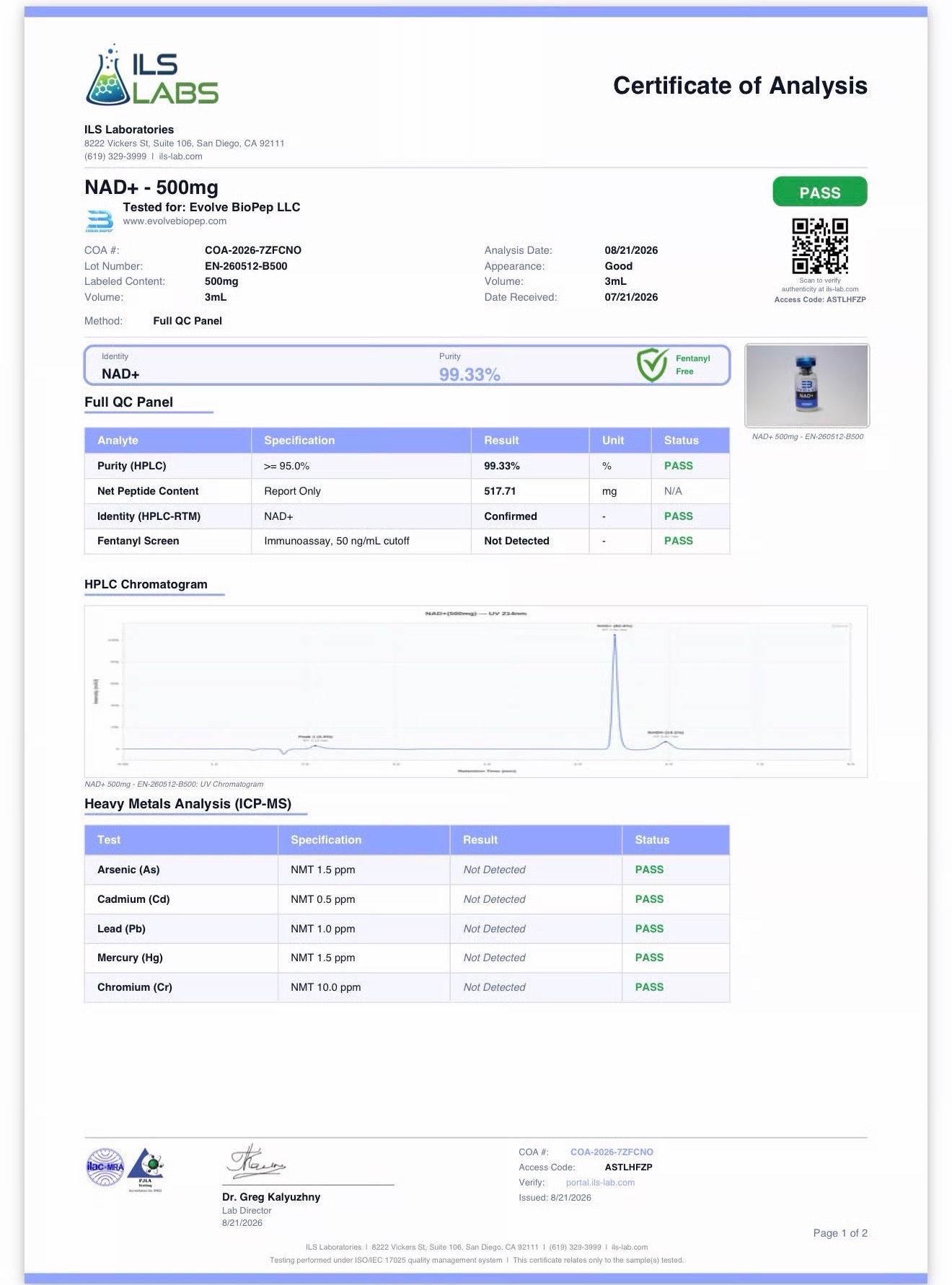Click the Arsenic (As) row label
This screenshot has height=1285, width=952.
tap(128, 870)
